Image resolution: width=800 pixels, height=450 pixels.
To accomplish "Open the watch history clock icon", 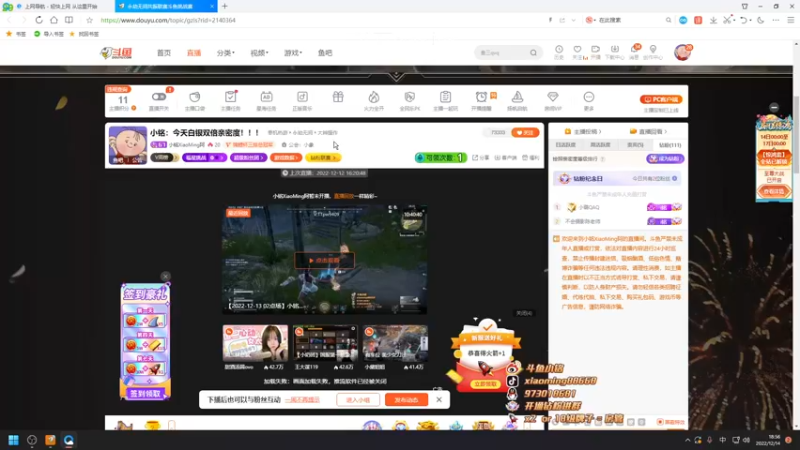I will (x=559, y=52).
